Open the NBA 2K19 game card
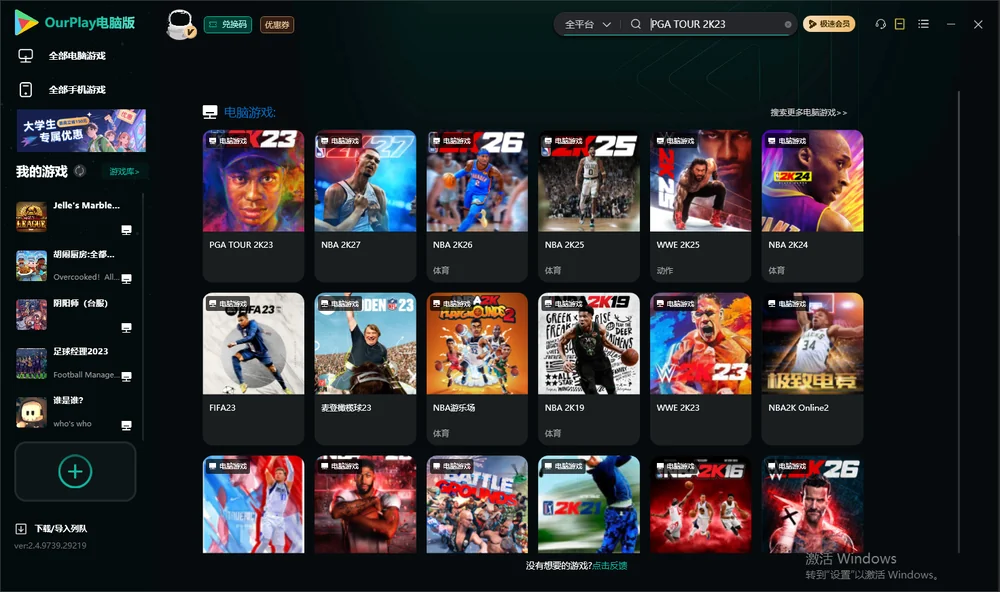 point(589,368)
